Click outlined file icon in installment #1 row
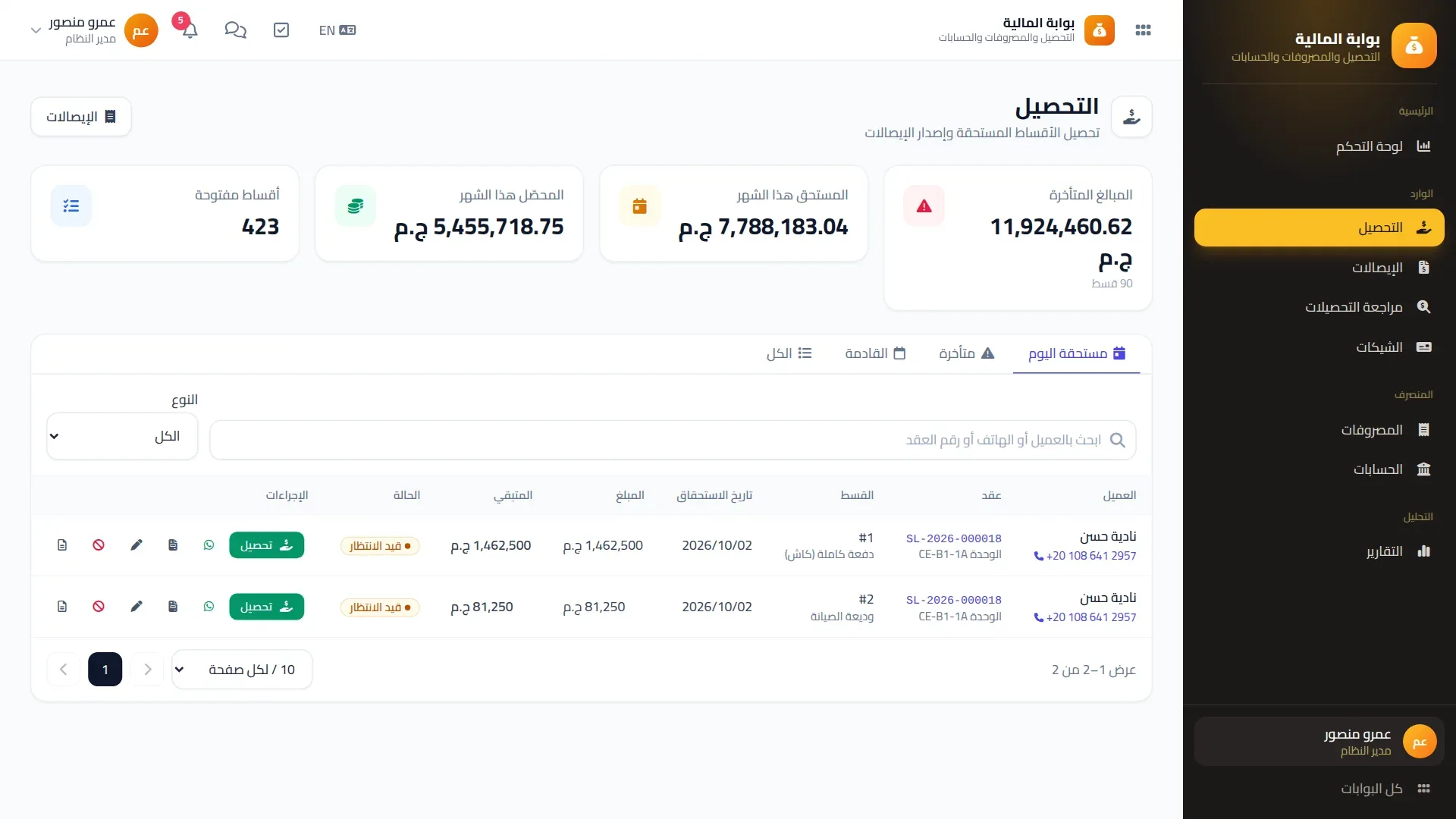This screenshot has height=819, width=1456. click(x=62, y=545)
